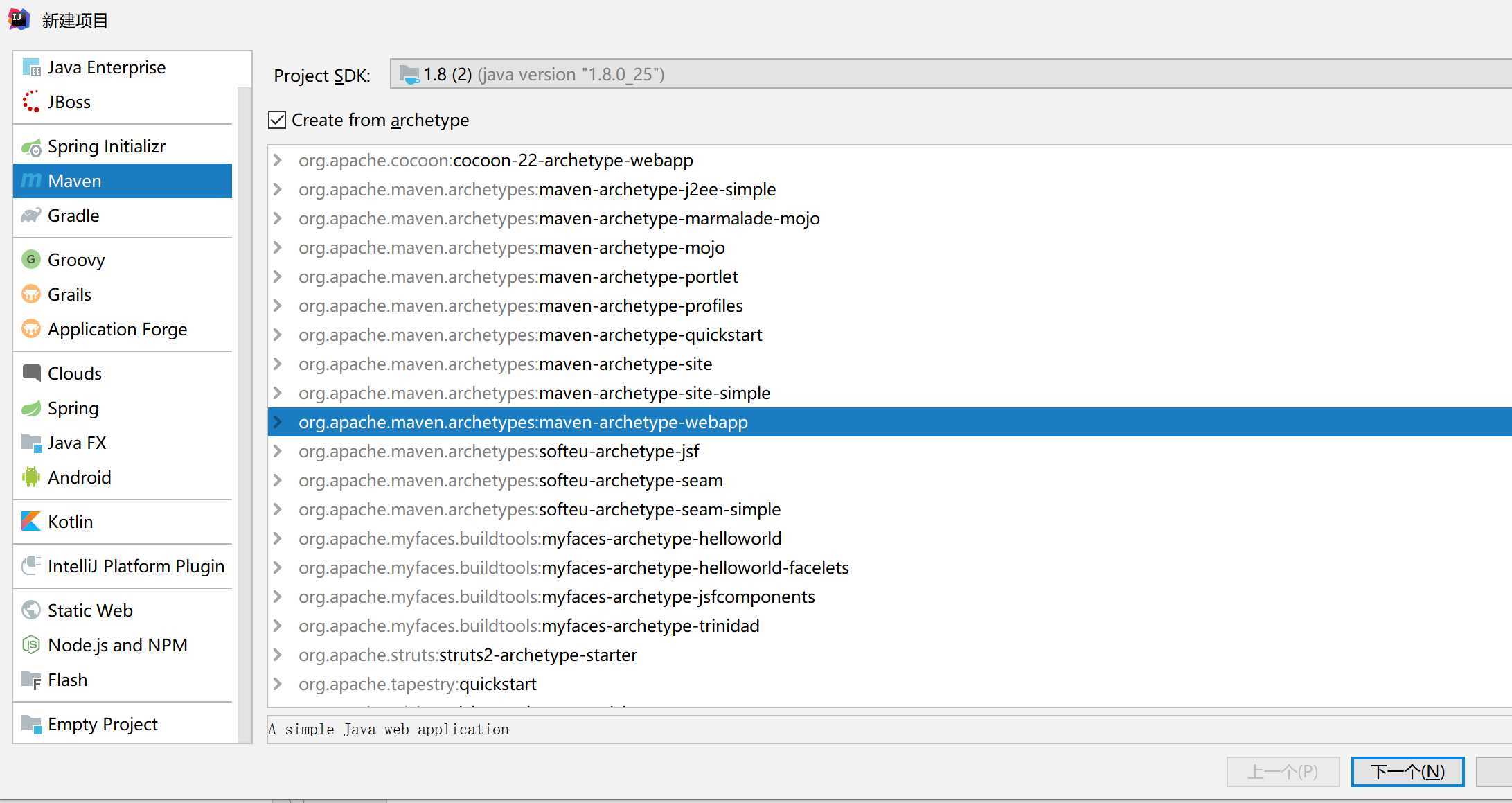Select softeu-archetype-seam-simple archetype

pos(889,509)
